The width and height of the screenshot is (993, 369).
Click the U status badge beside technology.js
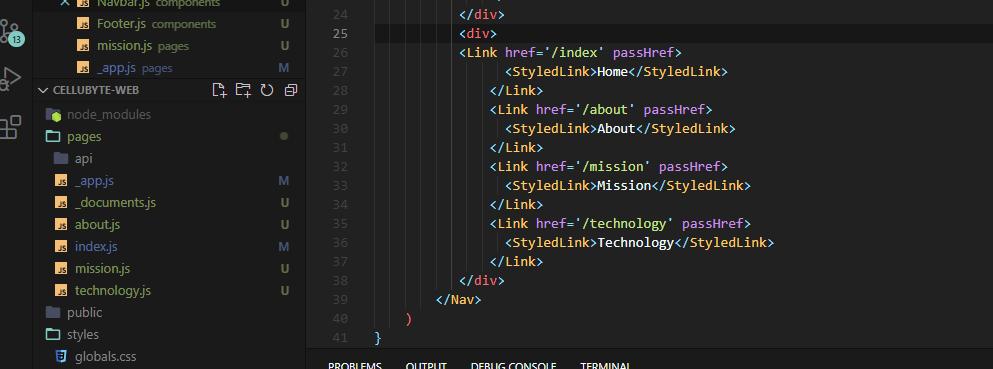pos(285,291)
